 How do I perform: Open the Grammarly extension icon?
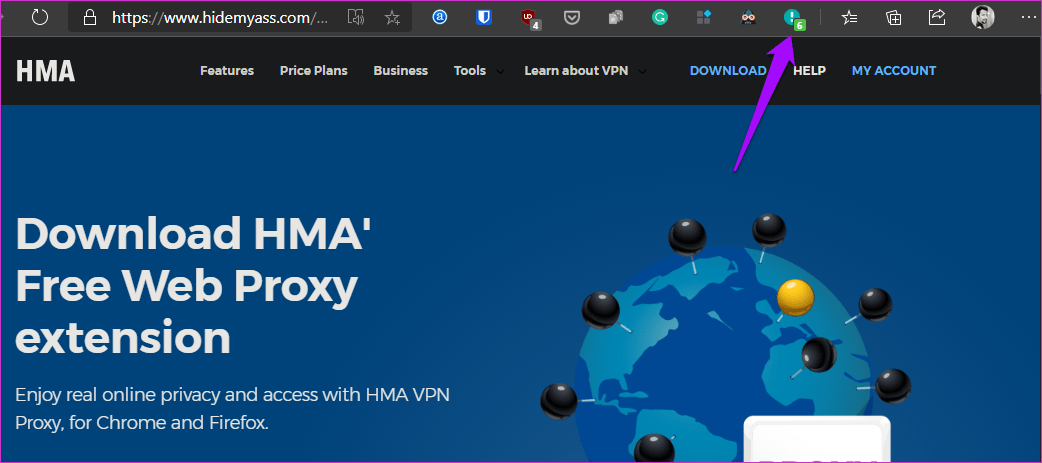(x=660, y=17)
